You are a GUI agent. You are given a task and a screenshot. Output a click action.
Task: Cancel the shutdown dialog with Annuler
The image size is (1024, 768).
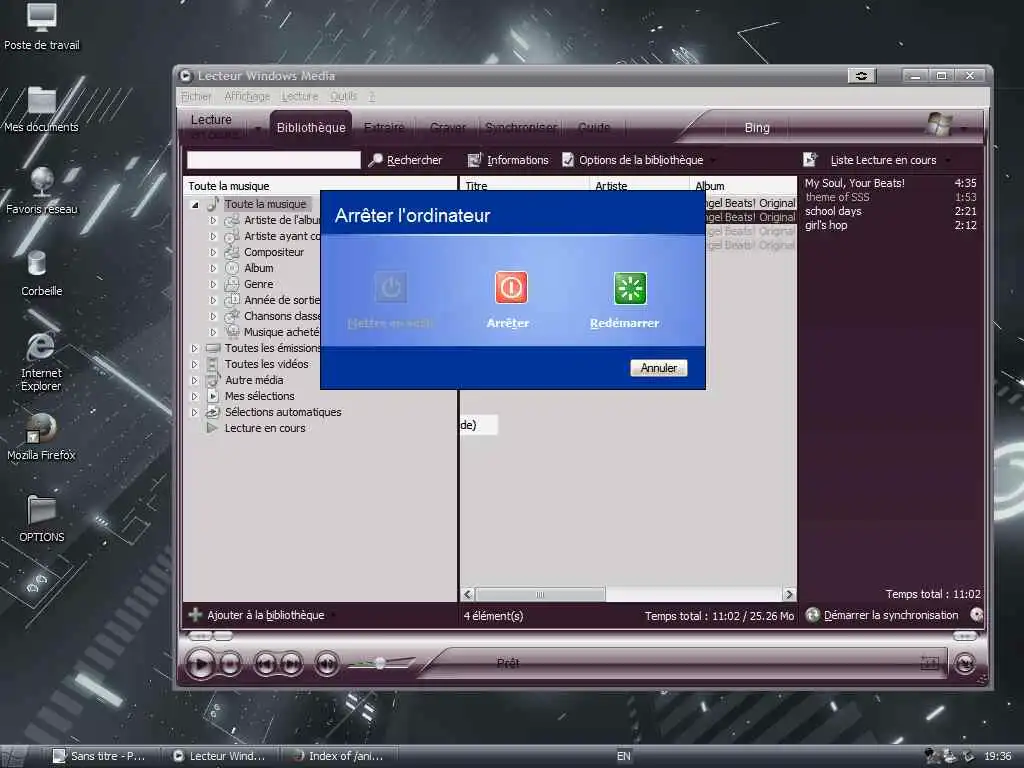tap(658, 368)
